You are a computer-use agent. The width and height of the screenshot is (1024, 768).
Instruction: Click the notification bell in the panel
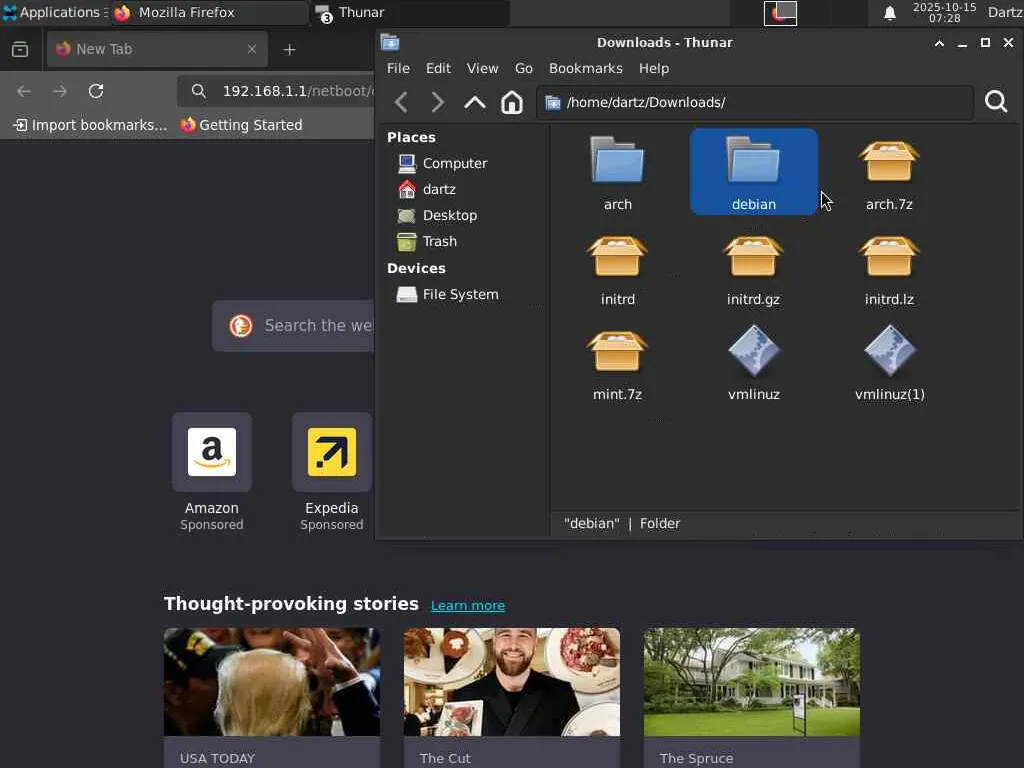point(889,13)
